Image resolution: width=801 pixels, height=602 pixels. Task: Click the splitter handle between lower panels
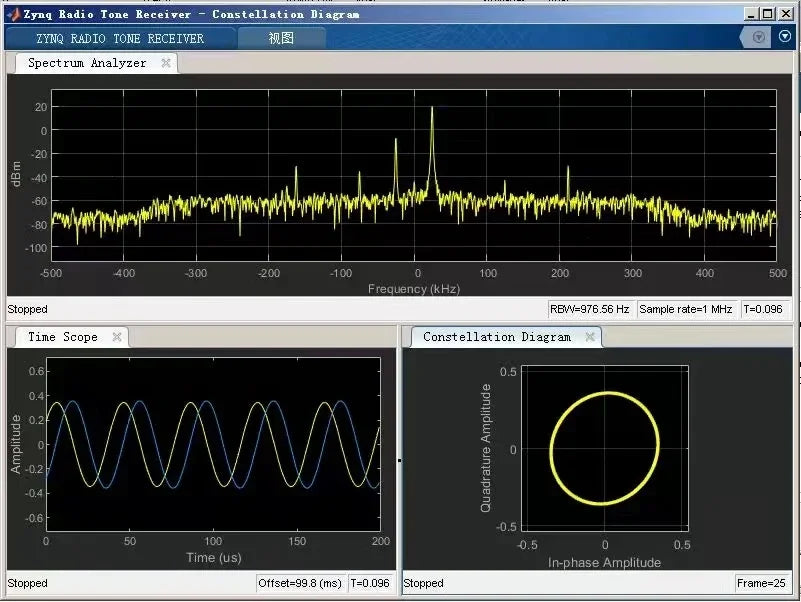(x=399, y=460)
